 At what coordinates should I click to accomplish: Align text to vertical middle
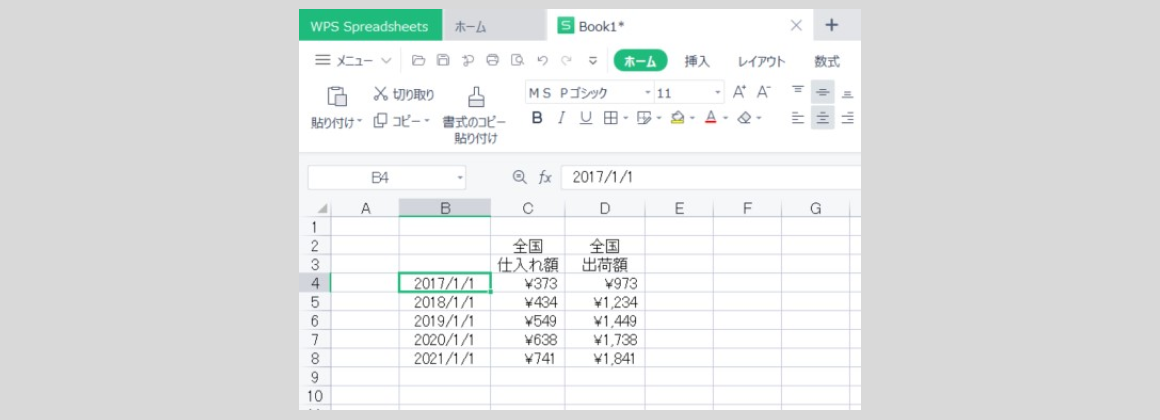pos(823,92)
